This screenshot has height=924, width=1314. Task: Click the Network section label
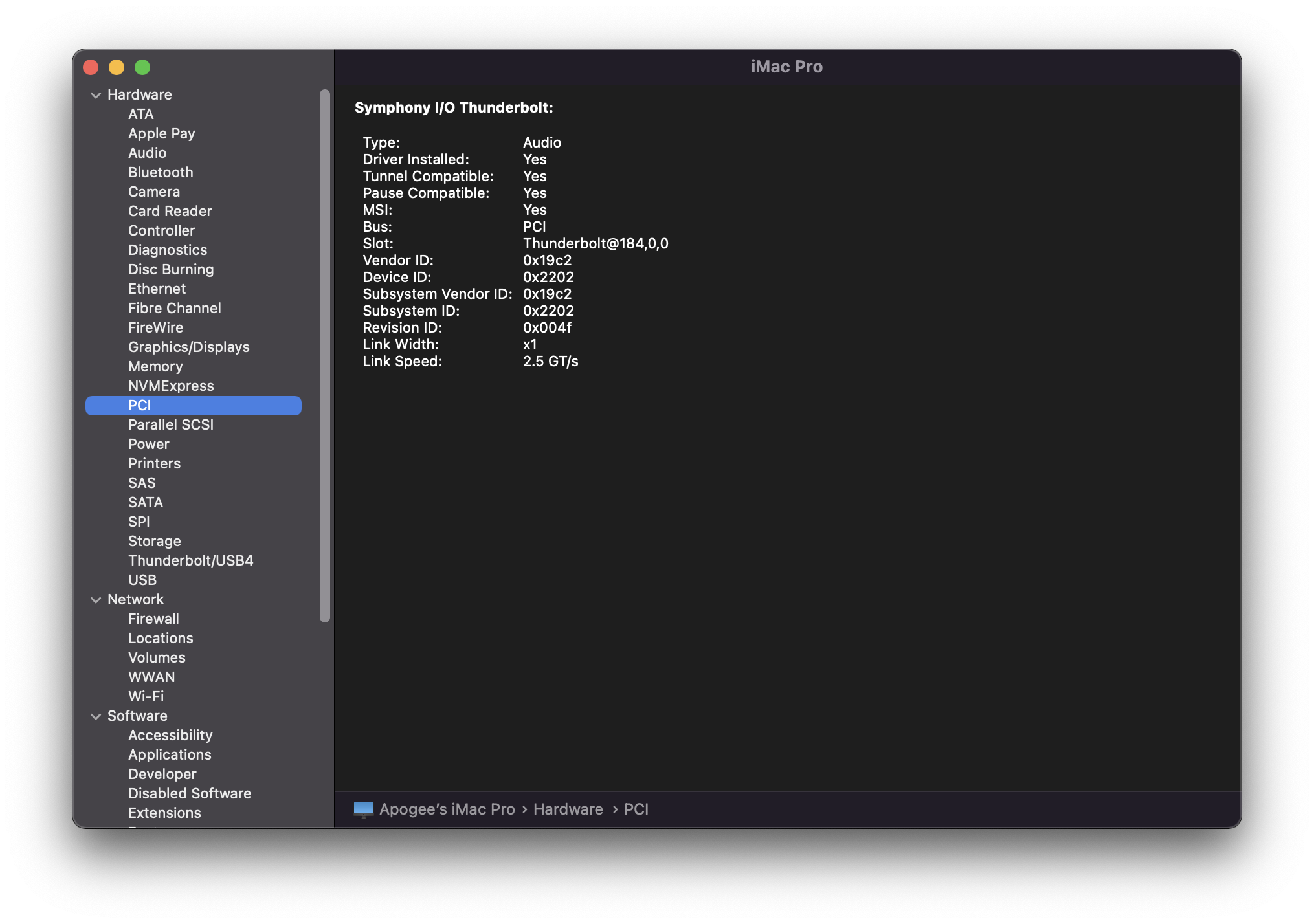(x=135, y=600)
